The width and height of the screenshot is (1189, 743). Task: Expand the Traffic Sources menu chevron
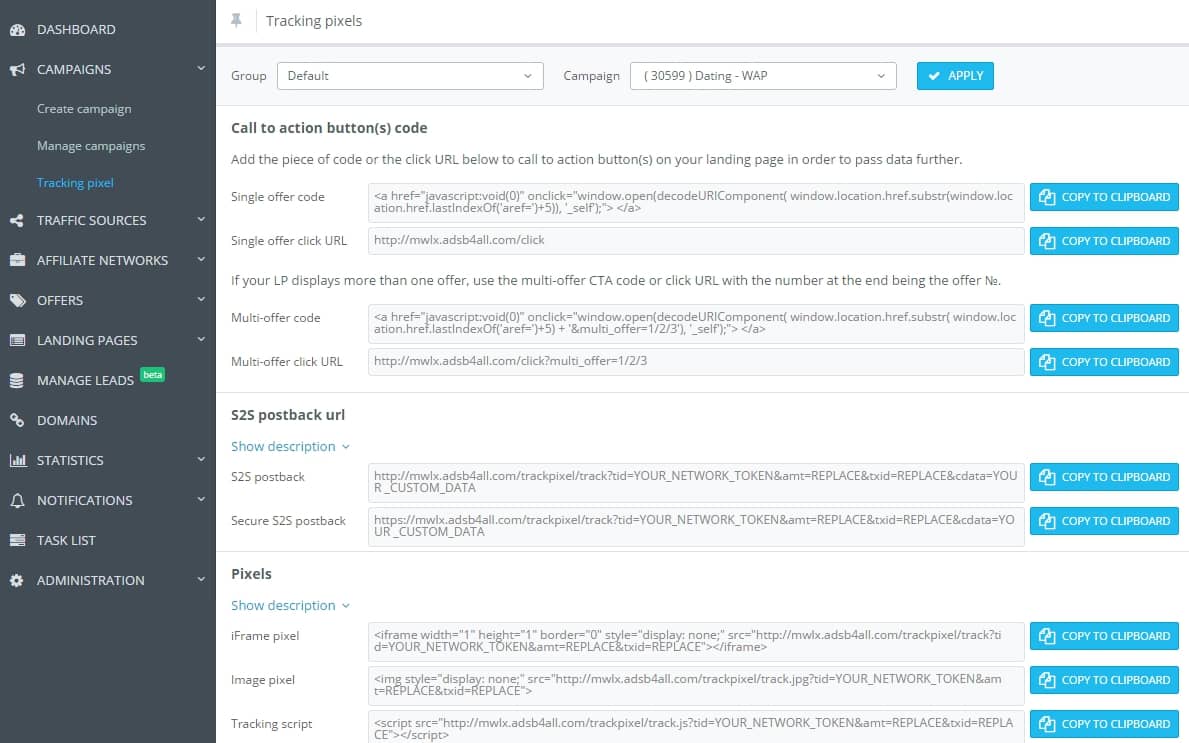(x=201, y=219)
